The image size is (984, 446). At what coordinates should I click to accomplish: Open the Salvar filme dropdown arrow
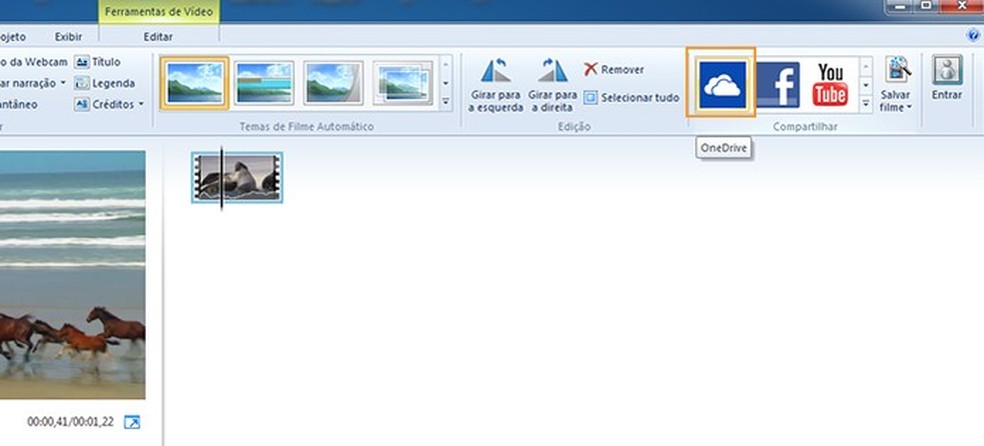coord(909,108)
